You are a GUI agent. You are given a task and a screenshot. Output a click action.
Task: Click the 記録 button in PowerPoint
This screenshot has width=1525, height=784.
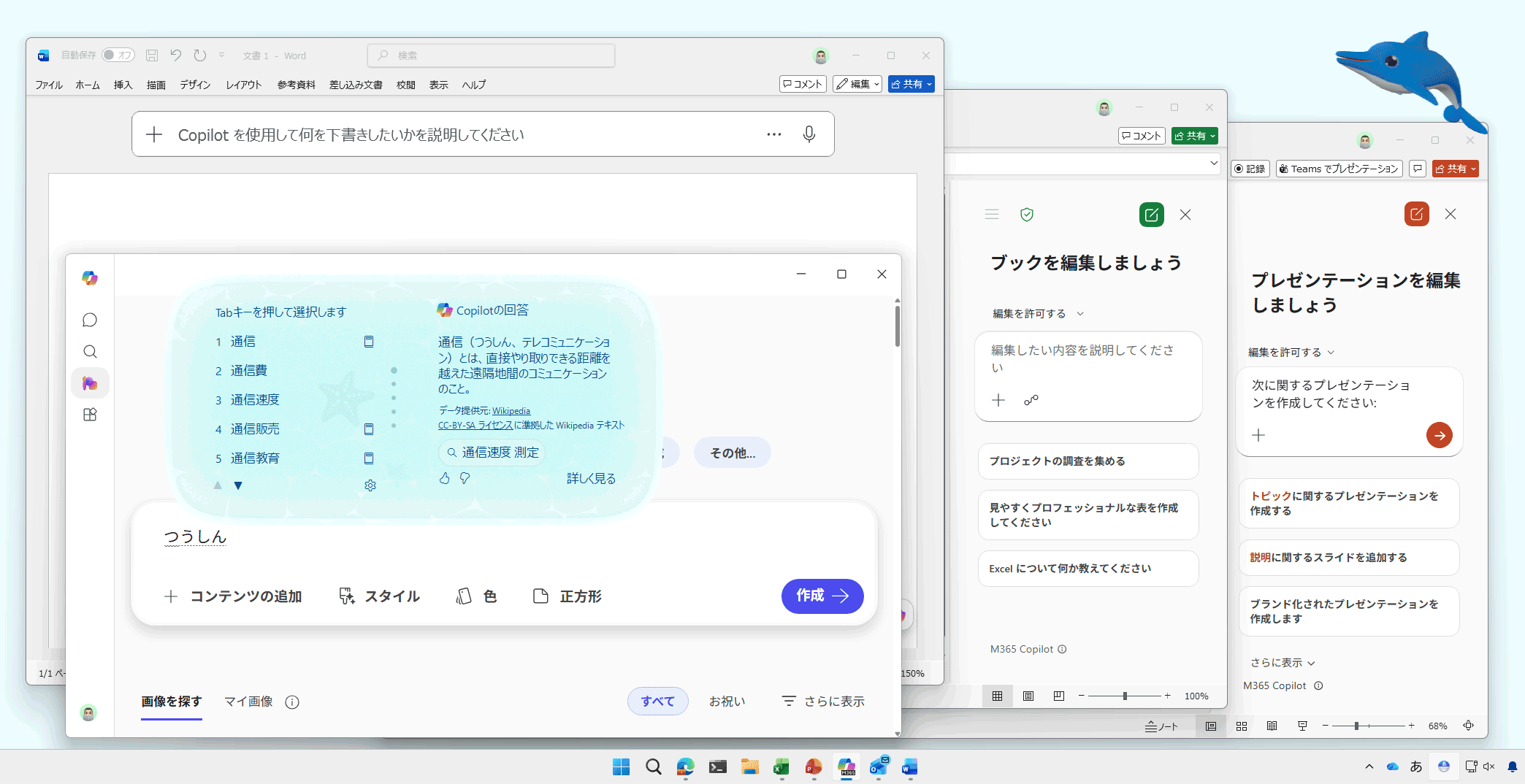point(1250,169)
